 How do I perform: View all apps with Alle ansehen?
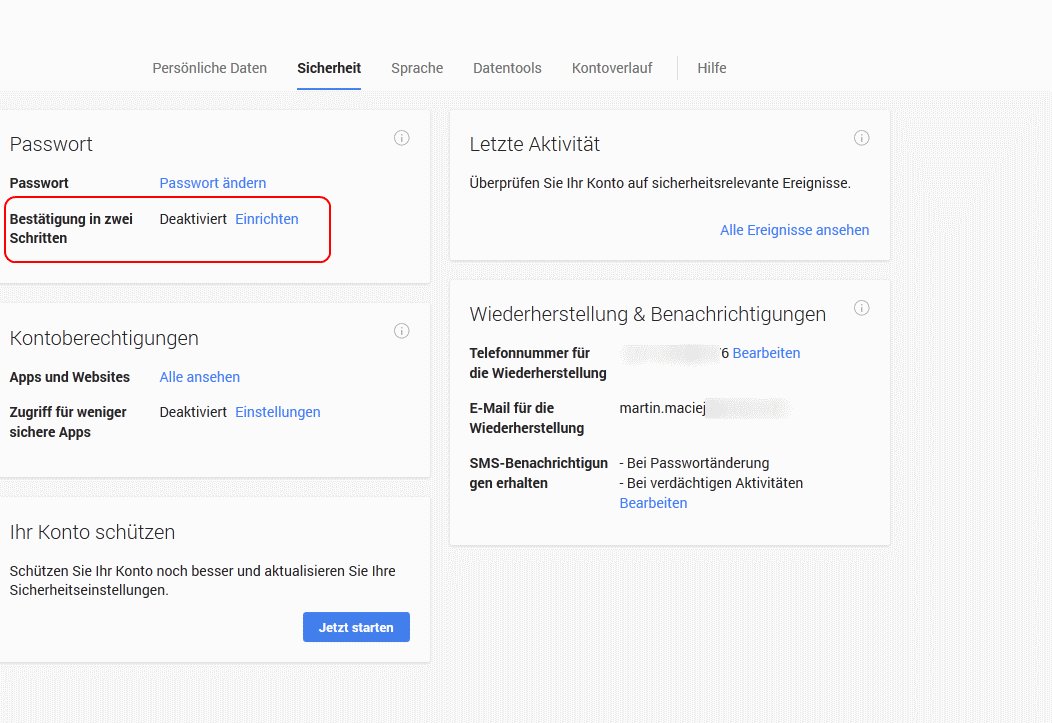199,377
